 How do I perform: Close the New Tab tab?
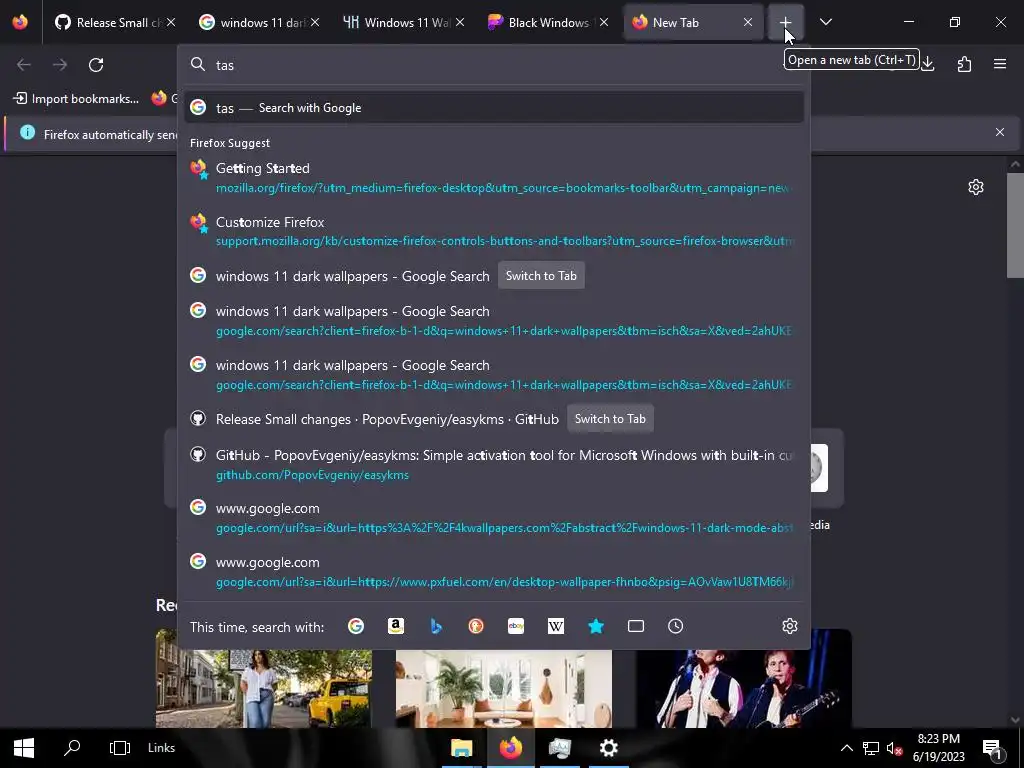pyautogui.click(x=748, y=22)
